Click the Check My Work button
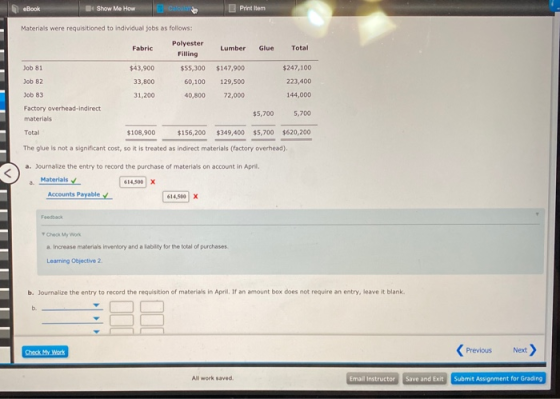 (45, 352)
